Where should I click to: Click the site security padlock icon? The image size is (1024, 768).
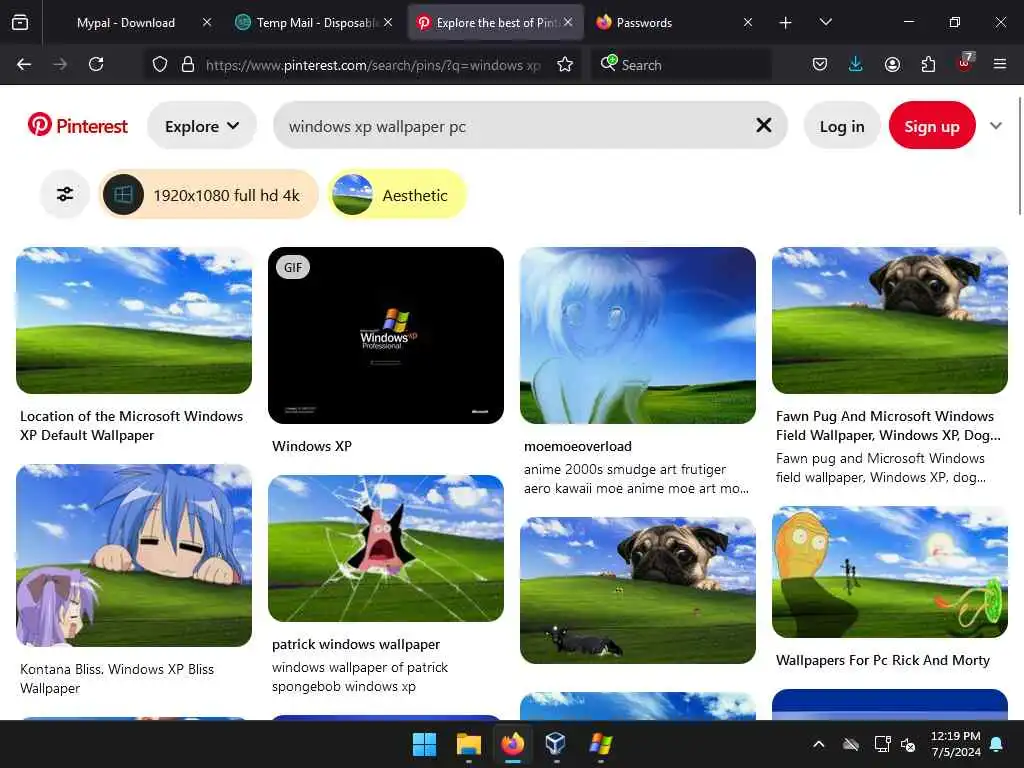point(188,64)
